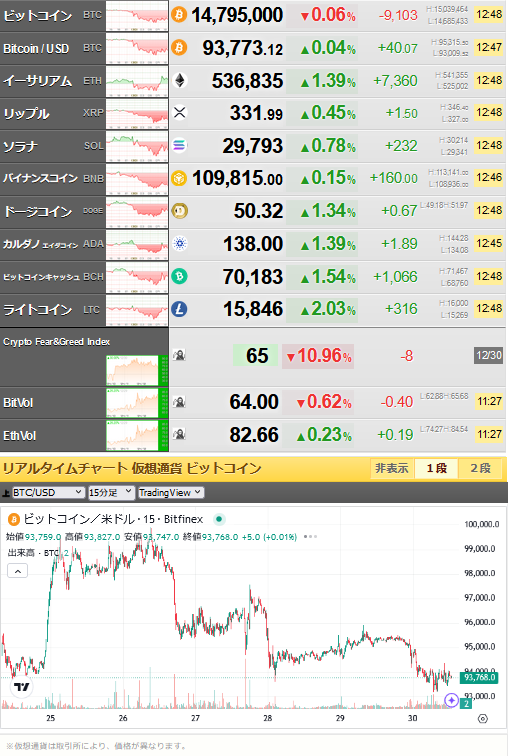Switch chart layout to 1段
This screenshot has height=756, width=508.
click(436, 468)
